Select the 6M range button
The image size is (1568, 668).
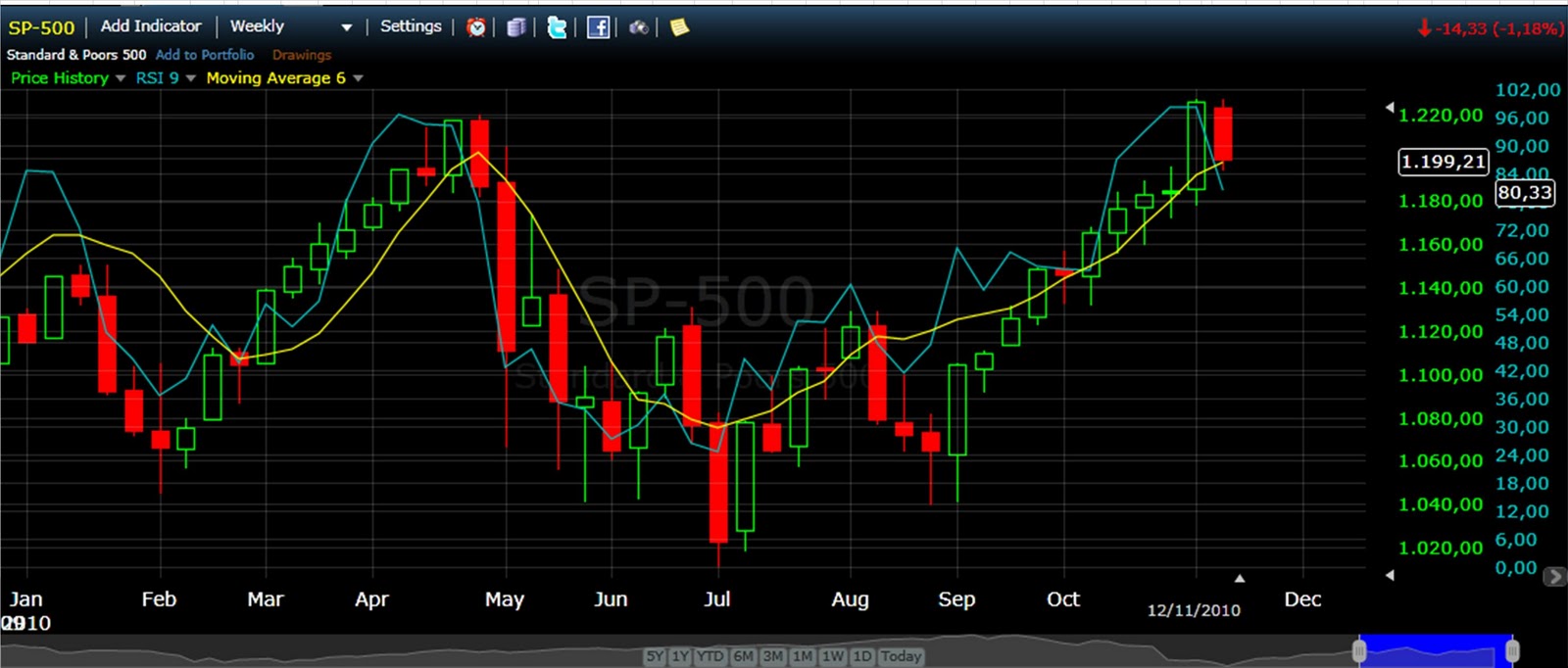coord(743,656)
